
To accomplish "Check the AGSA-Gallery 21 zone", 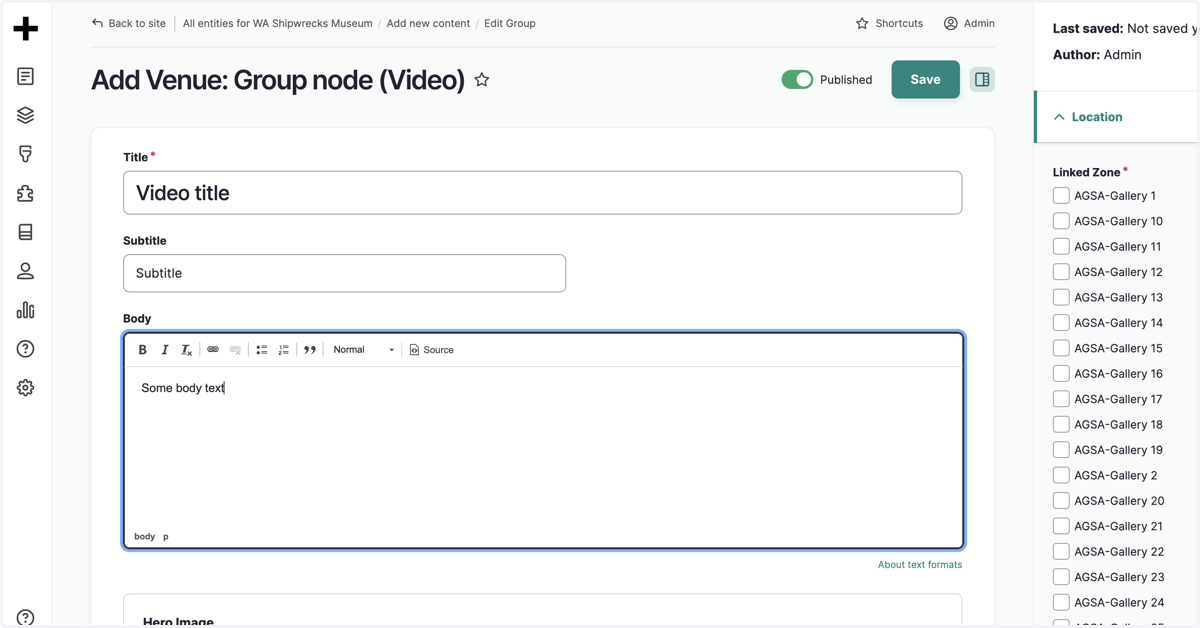I will [1061, 526].
